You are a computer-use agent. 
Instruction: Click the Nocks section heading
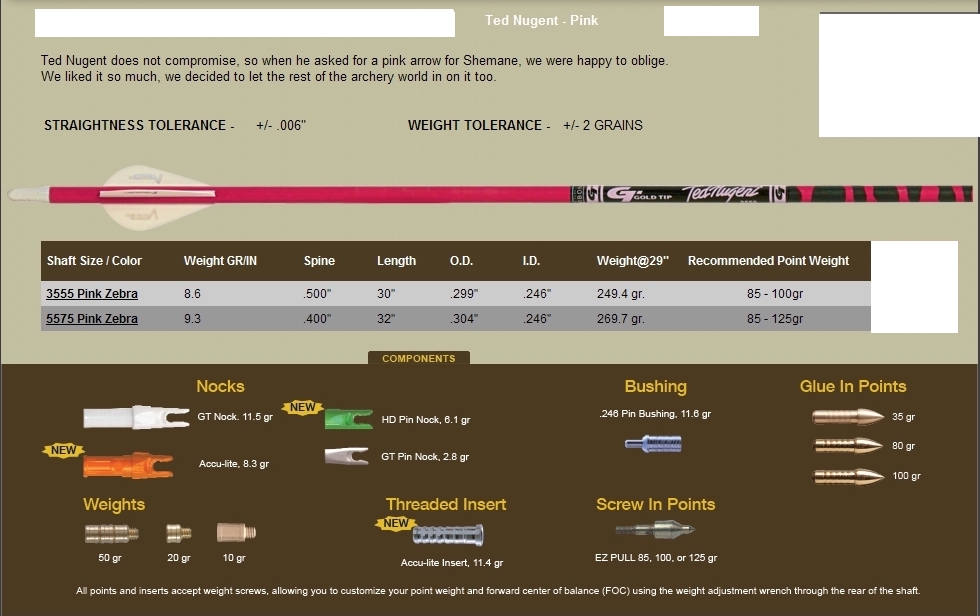click(x=221, y=386)
